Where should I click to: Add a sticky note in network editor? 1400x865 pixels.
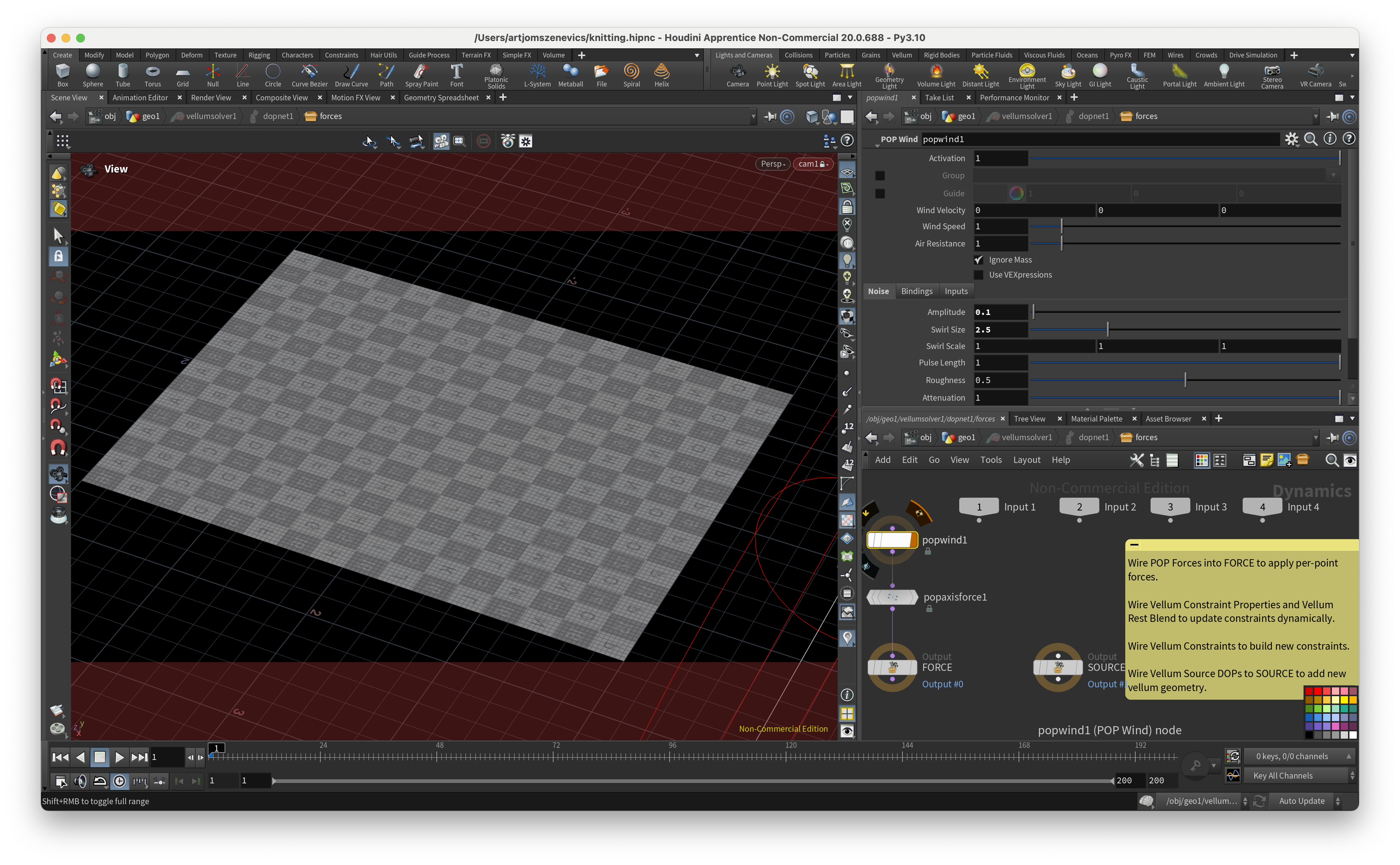[x=1266, y=460]
